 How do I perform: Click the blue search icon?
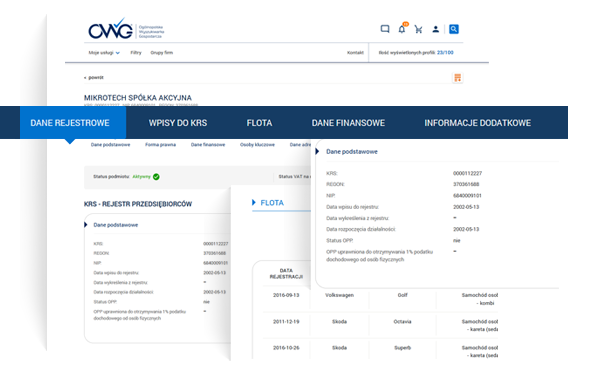pos(454,29)
